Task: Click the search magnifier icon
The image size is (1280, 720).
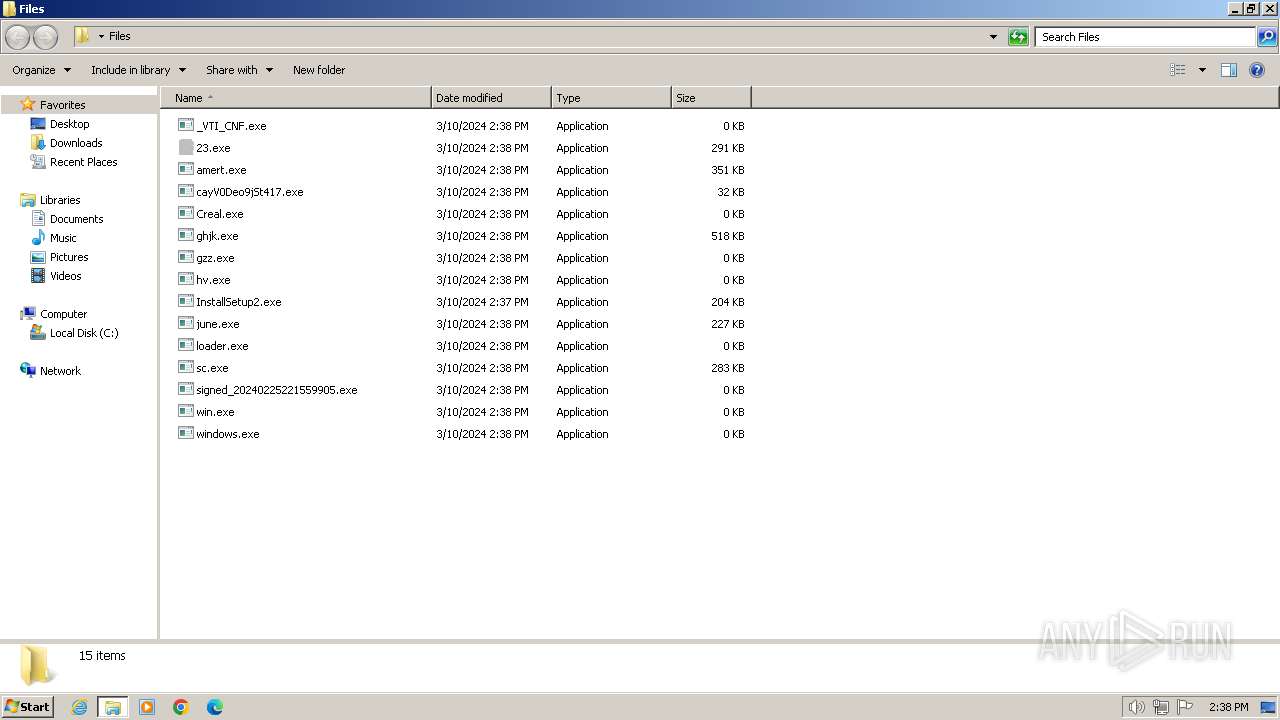Action: [x=1267, y=37]
